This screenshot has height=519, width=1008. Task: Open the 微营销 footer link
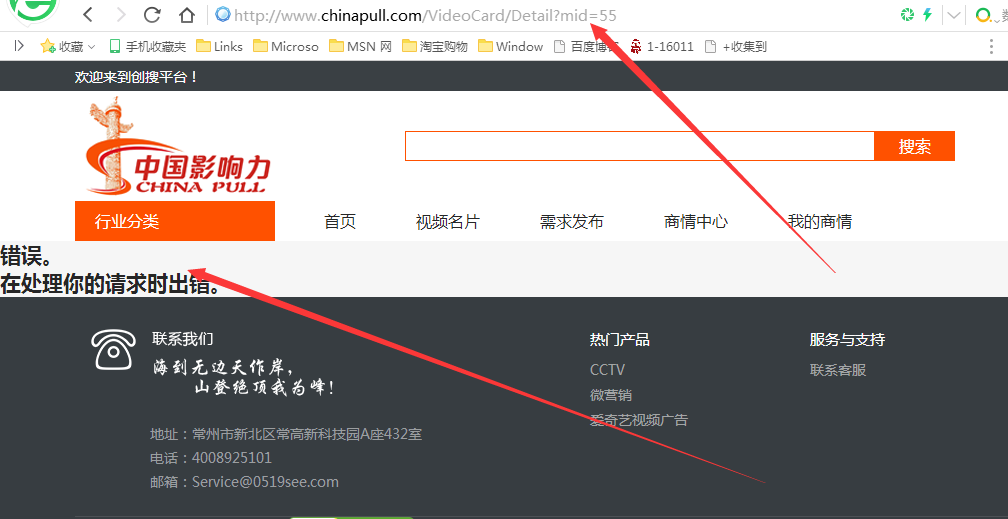tap(611, 395)
